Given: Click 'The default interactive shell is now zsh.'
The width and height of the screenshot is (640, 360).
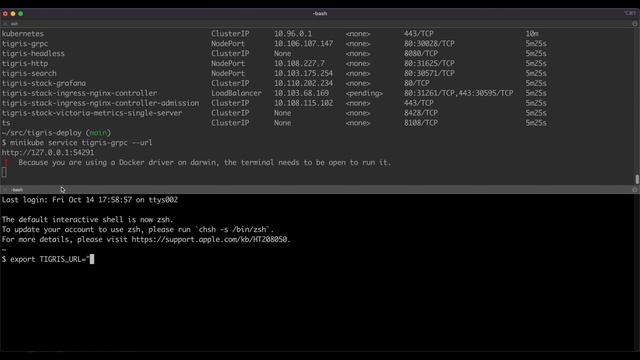Looking at the screenshot, I should pyautogui.click(x=87, y=220).
